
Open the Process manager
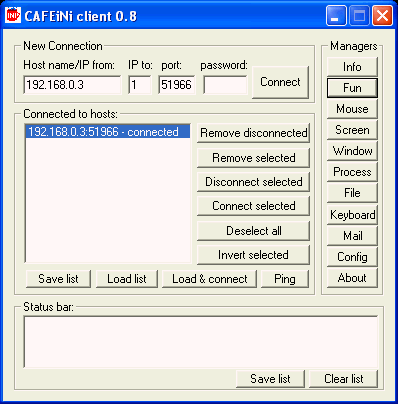[x=352, y=172]
